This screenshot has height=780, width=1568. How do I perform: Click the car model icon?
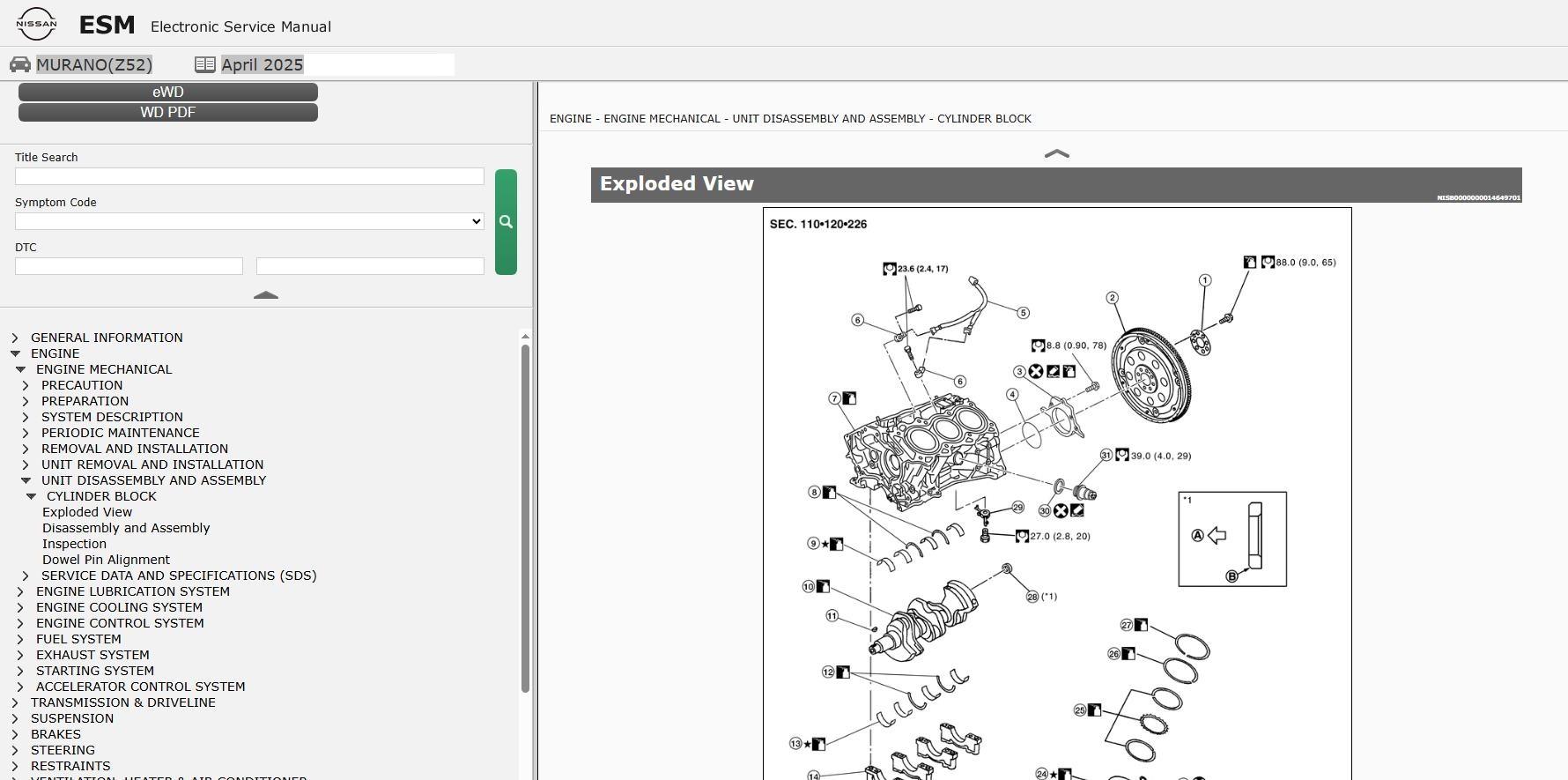(x=19, y=64)
